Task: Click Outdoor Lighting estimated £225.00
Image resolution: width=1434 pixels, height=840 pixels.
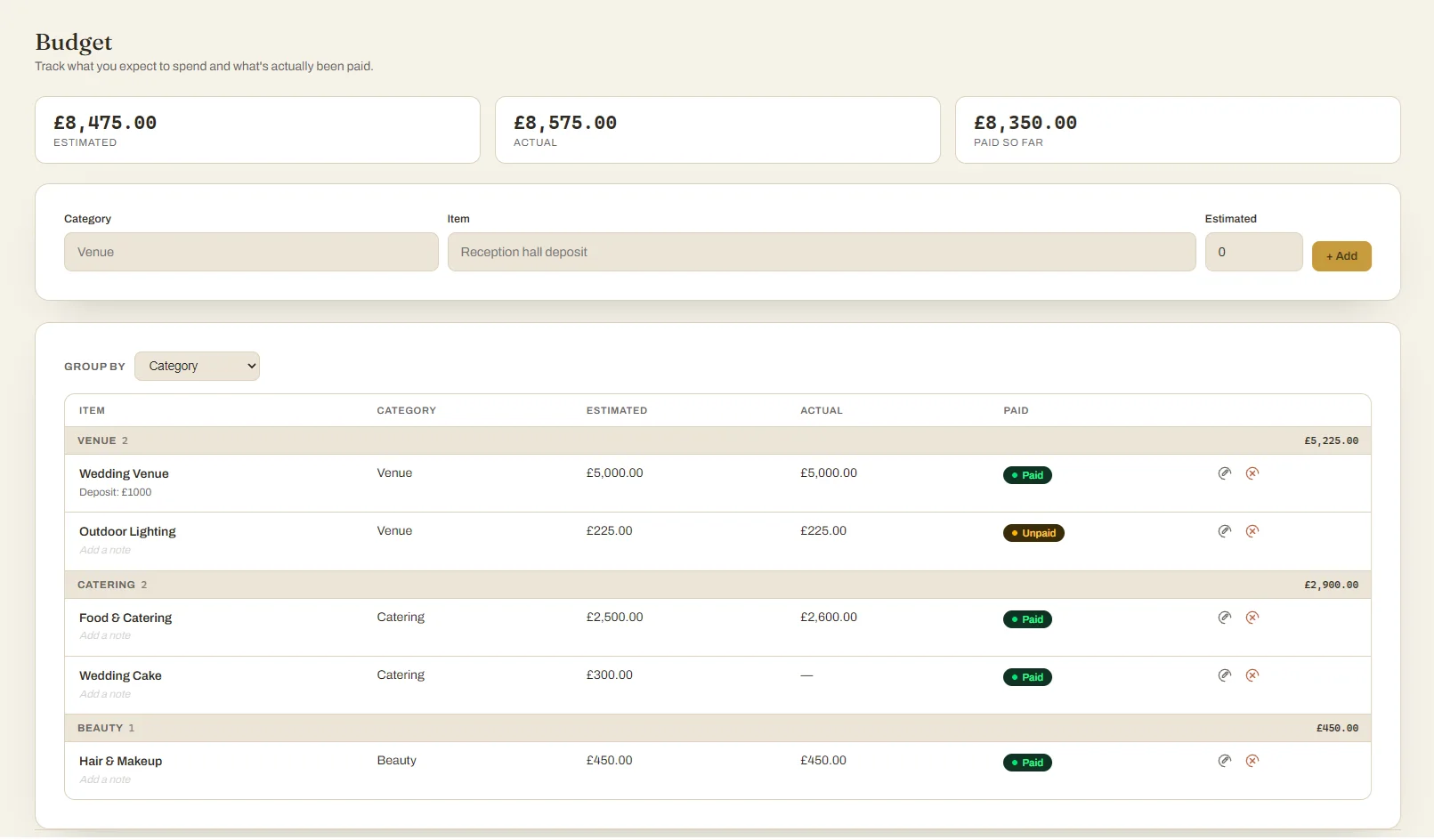Action: pyautogui.click(x=610, y=530)
